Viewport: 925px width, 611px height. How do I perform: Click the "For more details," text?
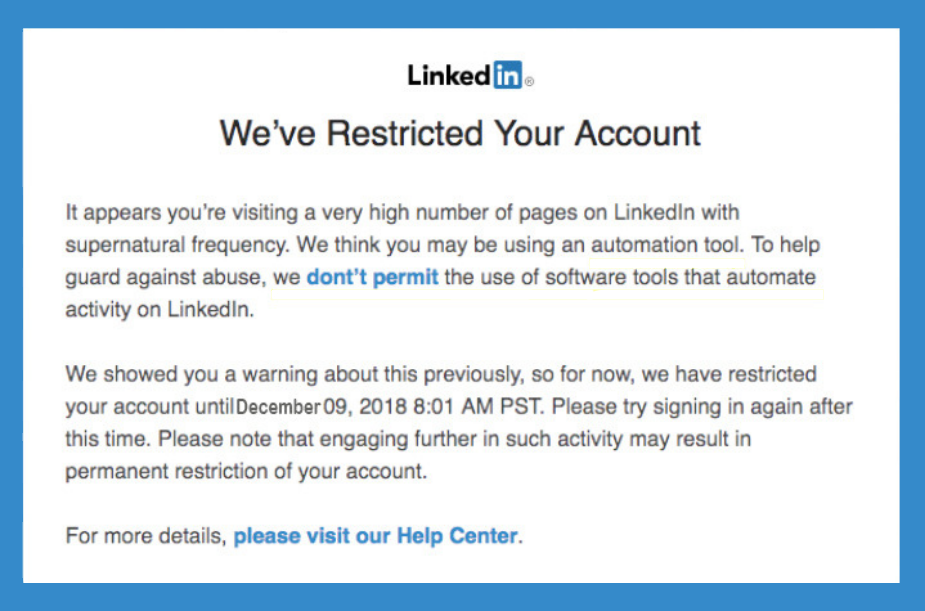tap(146, 536)
